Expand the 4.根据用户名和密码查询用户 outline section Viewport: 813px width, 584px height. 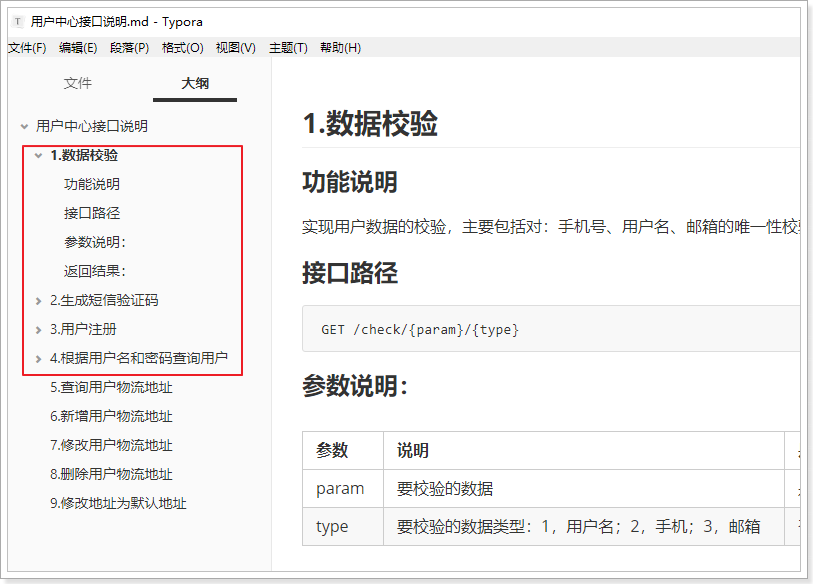(38, 358)
